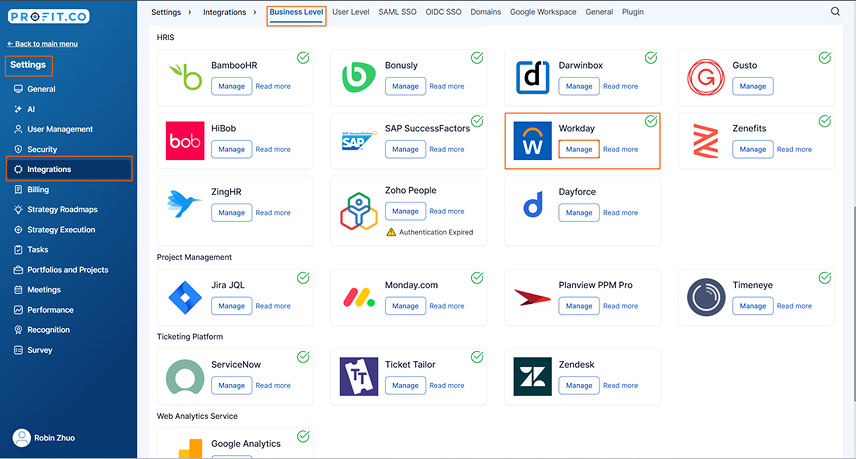Switch to the User Level tab

tap(350, 12)
